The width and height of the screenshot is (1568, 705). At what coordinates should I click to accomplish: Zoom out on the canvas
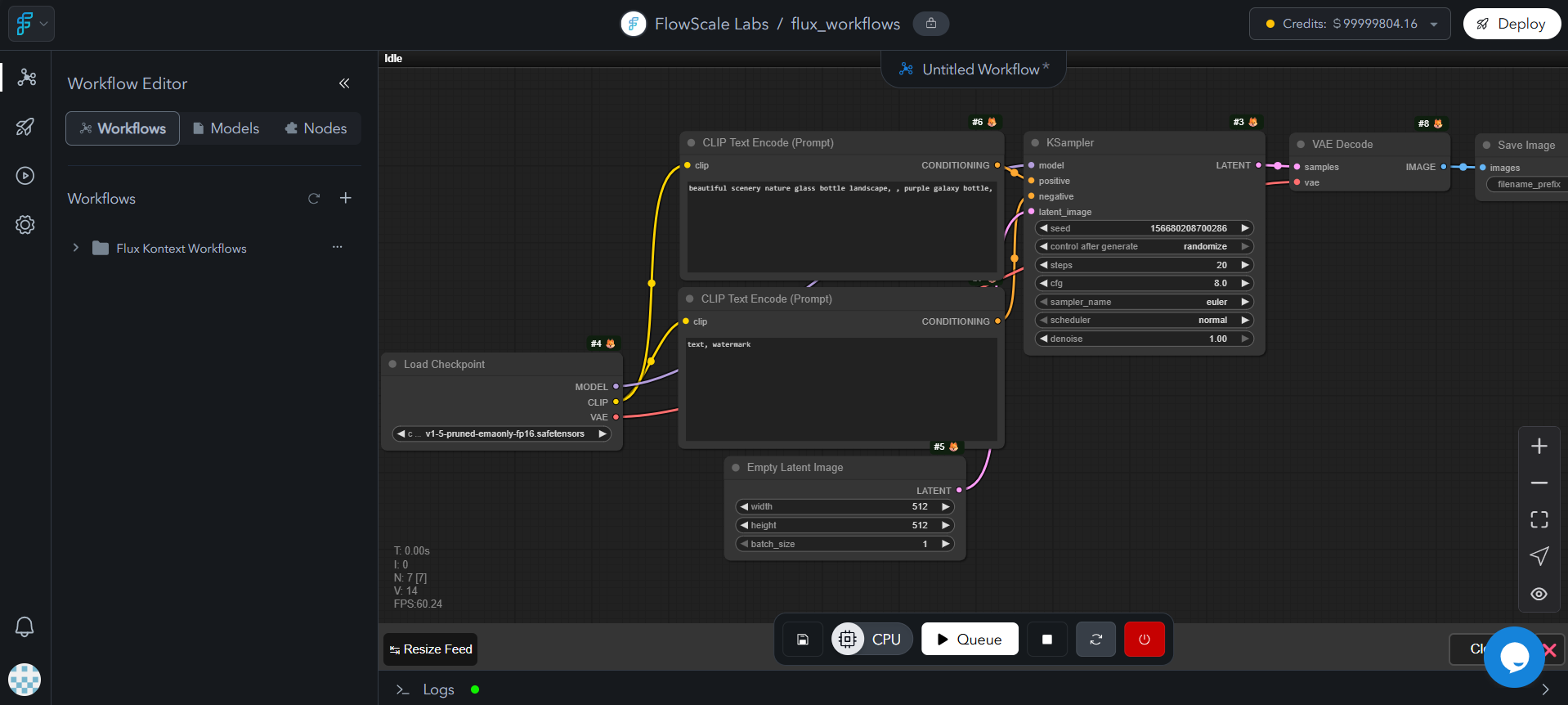(x=1539, y=483)
